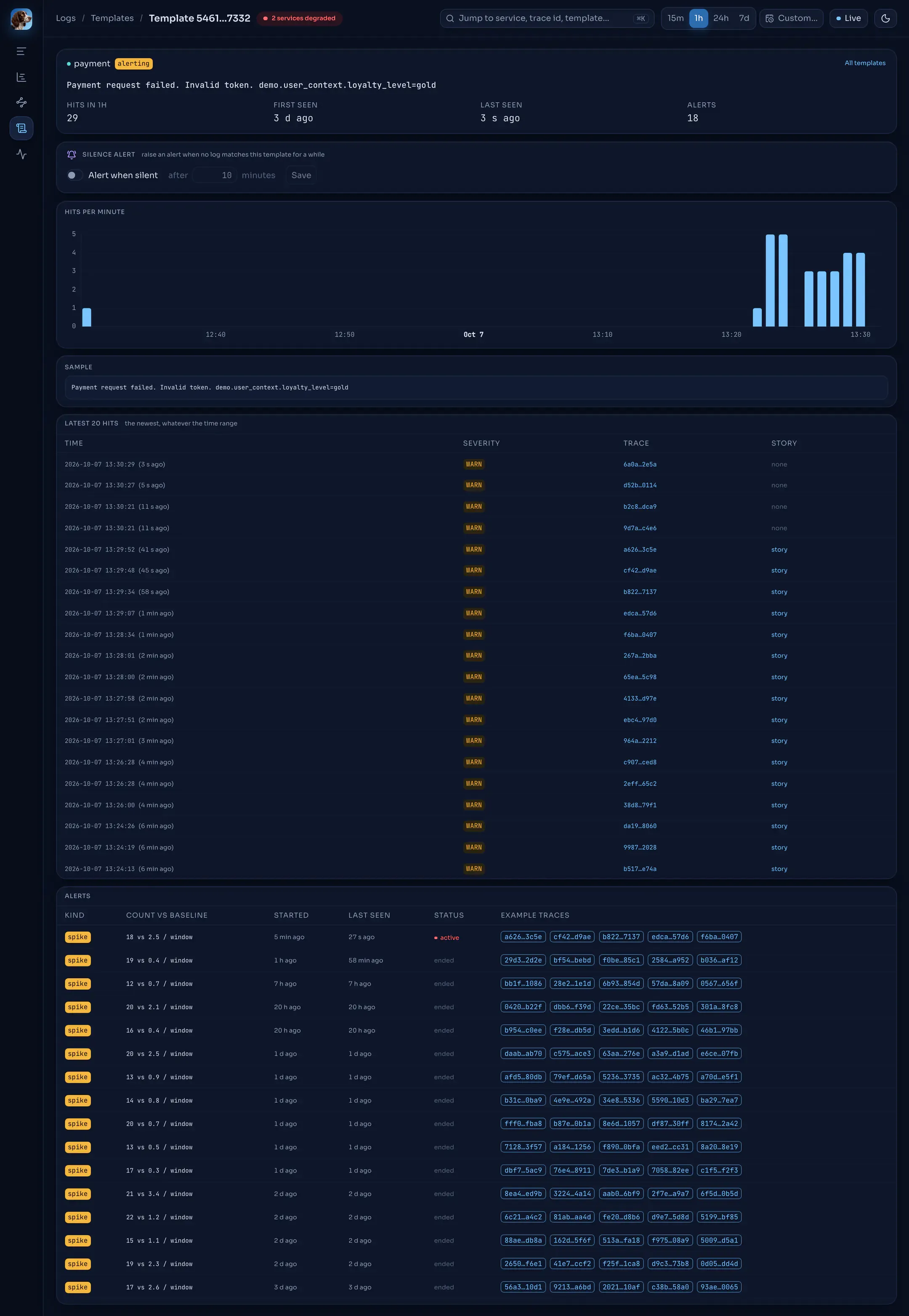This screenshot has width=909, height=1316.
Task: Click the search magnifier icon
Action: (450, 18)
